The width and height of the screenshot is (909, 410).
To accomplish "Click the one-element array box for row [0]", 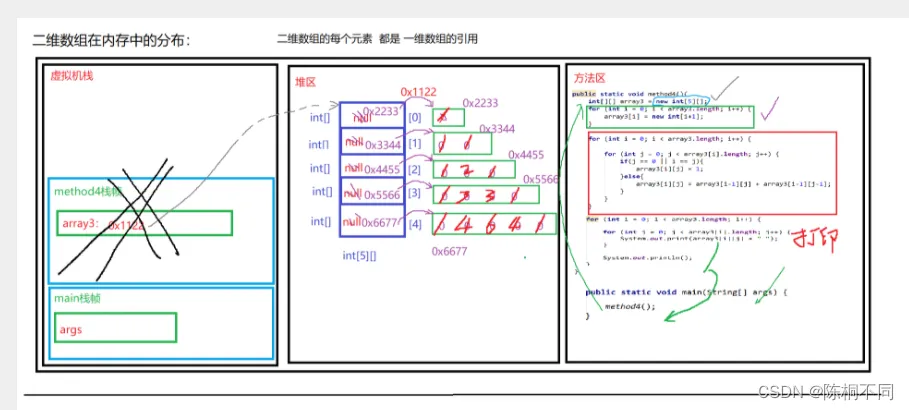I will [449, 117].
